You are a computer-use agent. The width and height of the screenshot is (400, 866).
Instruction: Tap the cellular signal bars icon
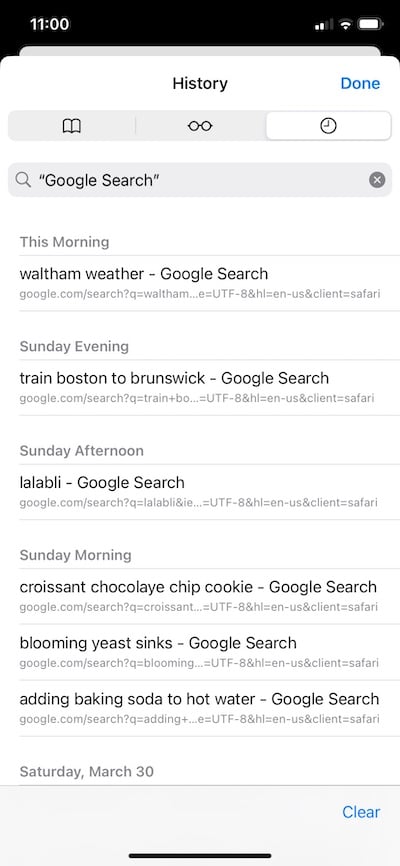point(324,25)
